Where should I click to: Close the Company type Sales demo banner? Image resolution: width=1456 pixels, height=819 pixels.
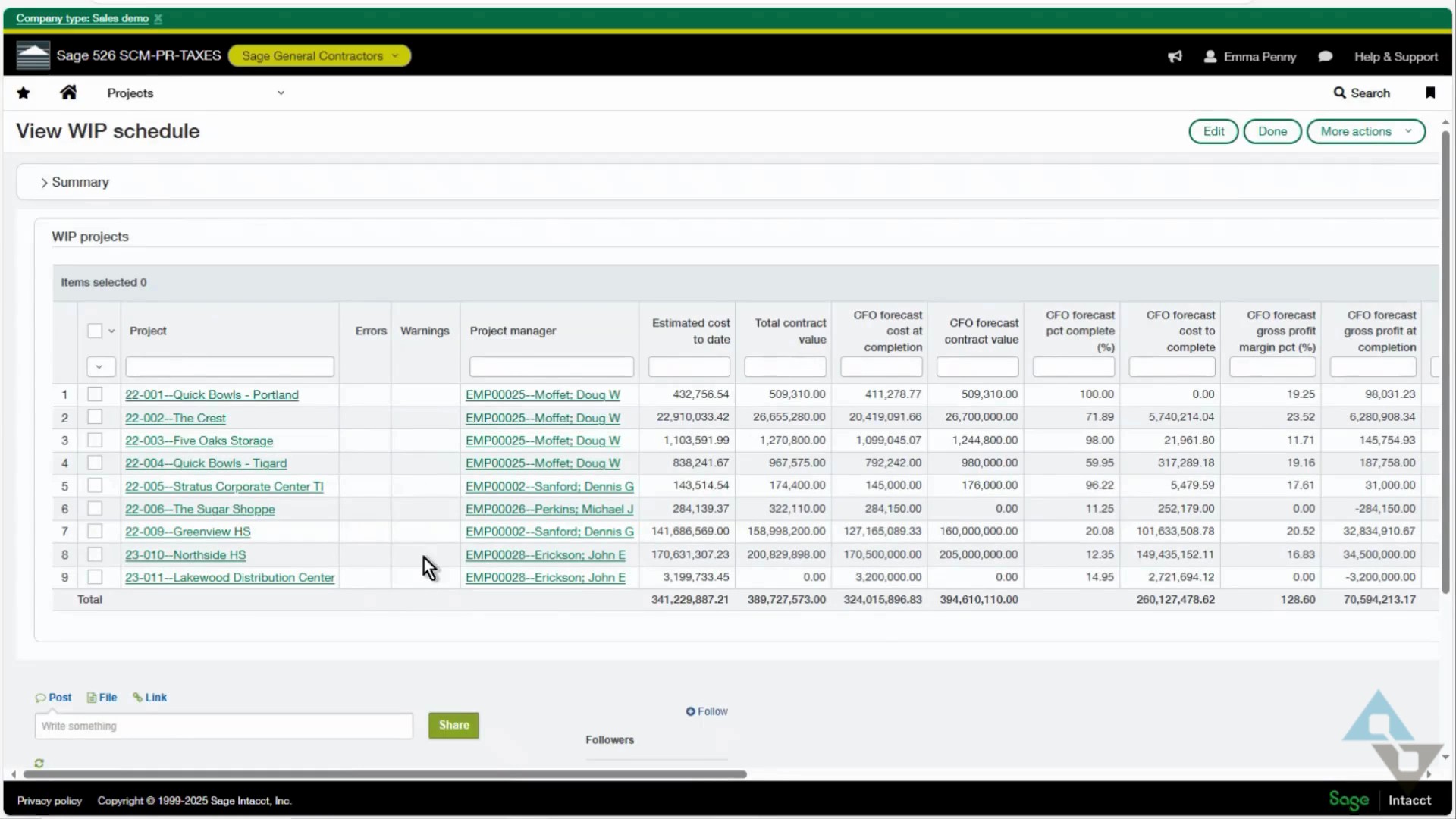coord(158,18)
